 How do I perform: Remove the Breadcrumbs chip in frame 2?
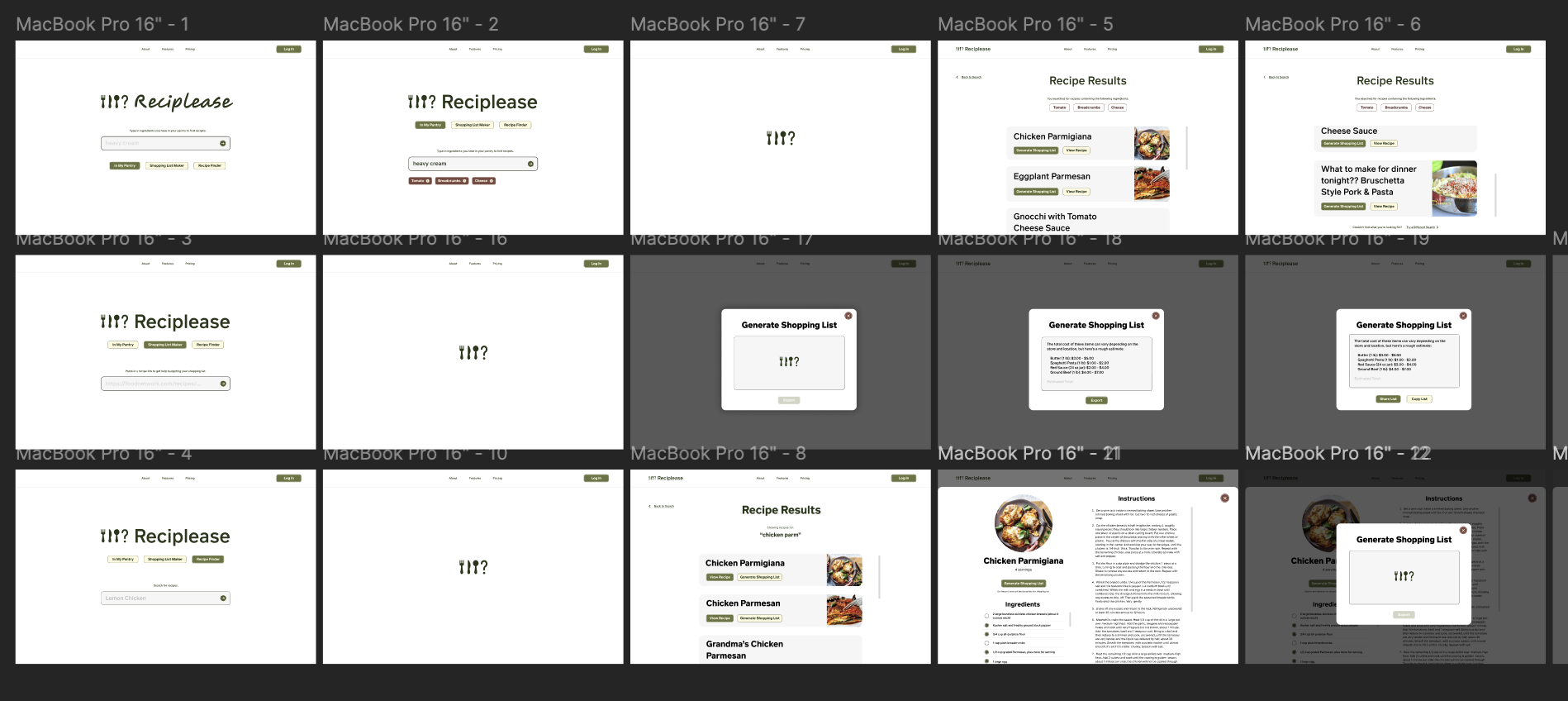pyautogui.click(x=464, y=180)
